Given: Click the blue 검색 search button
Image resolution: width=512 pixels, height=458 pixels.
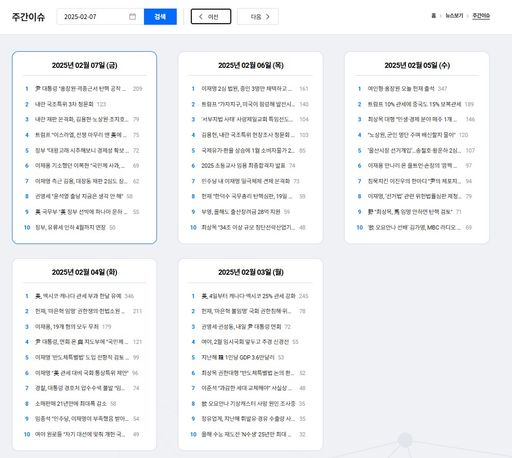Looking at the screenshot, I should pos(160,17).
